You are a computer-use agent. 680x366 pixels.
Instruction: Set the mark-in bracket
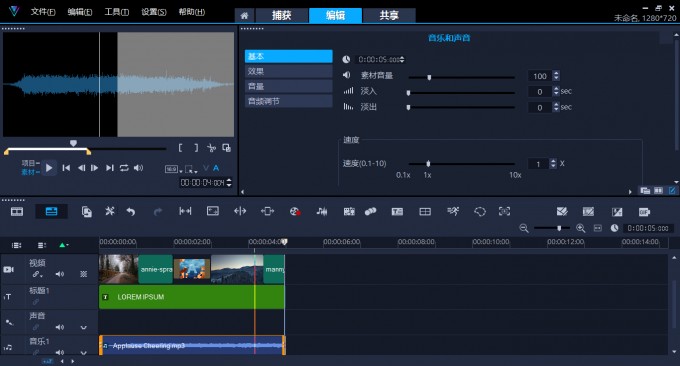pos(180,148)
